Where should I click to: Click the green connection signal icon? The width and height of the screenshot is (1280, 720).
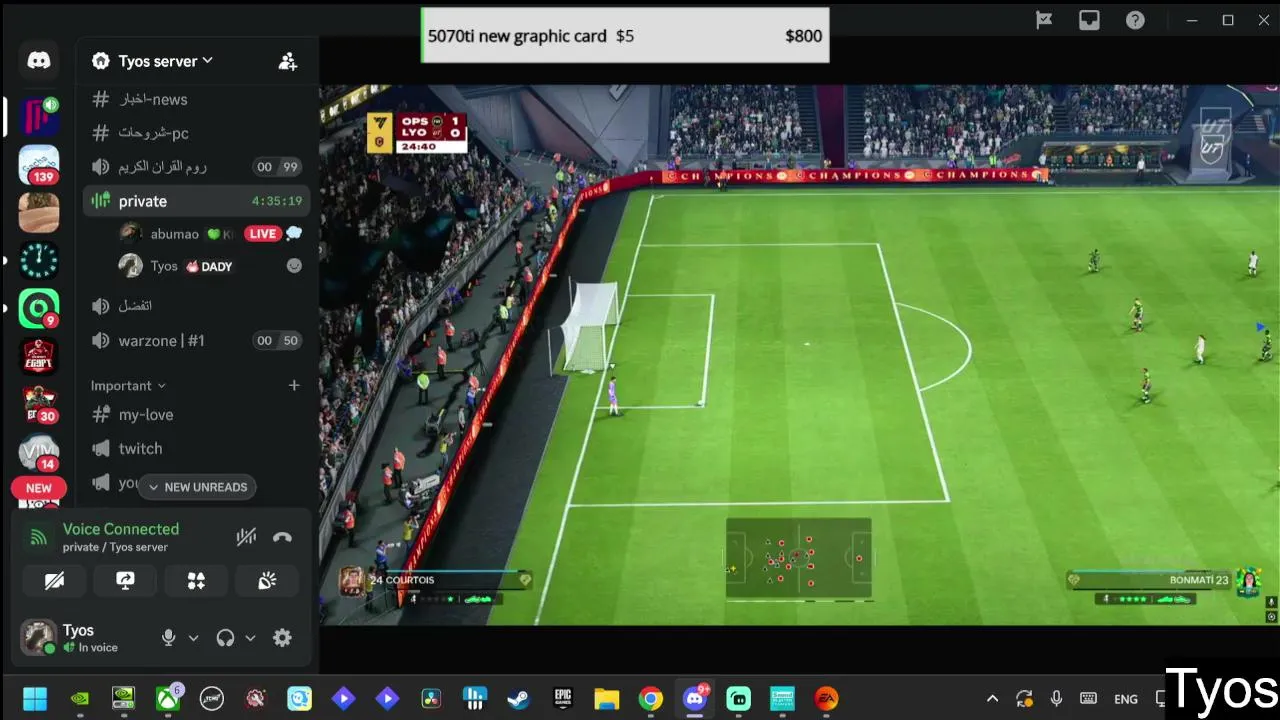[x=39, y=537]
